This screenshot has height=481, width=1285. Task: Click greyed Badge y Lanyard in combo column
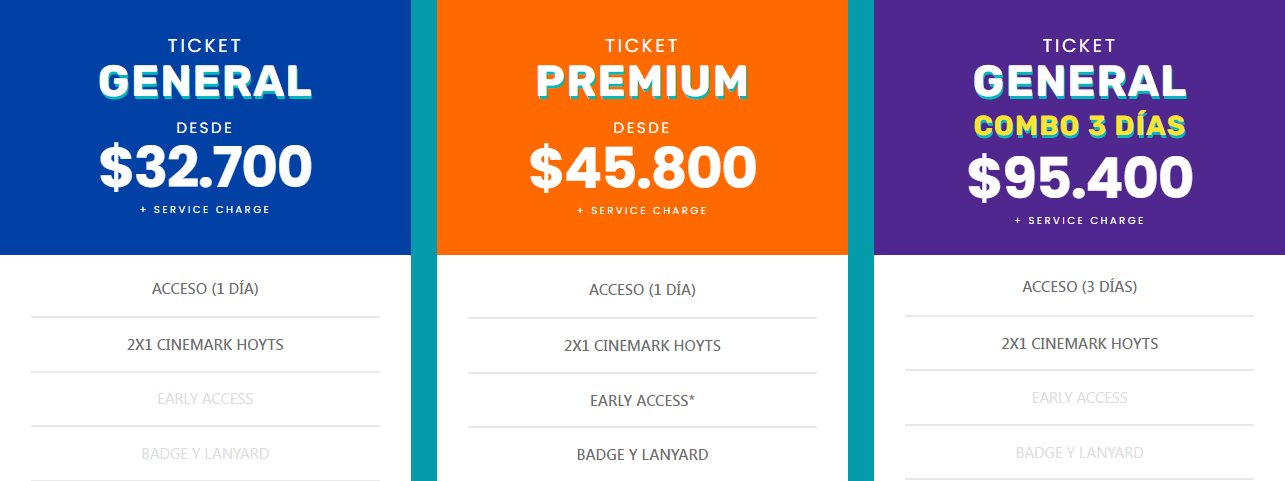tap(1079, 452)
